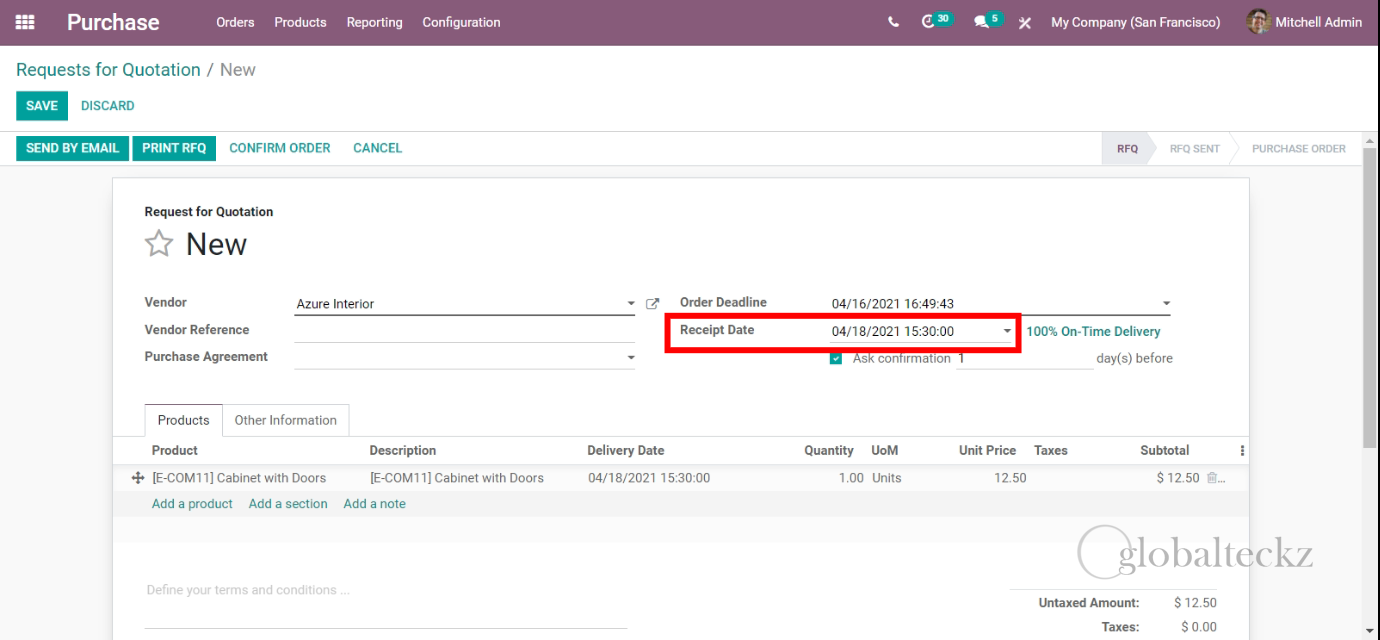Viewport: 1380px width, 640px height.
Task: Open the Orders menu
Action: (x=235, y=22)
